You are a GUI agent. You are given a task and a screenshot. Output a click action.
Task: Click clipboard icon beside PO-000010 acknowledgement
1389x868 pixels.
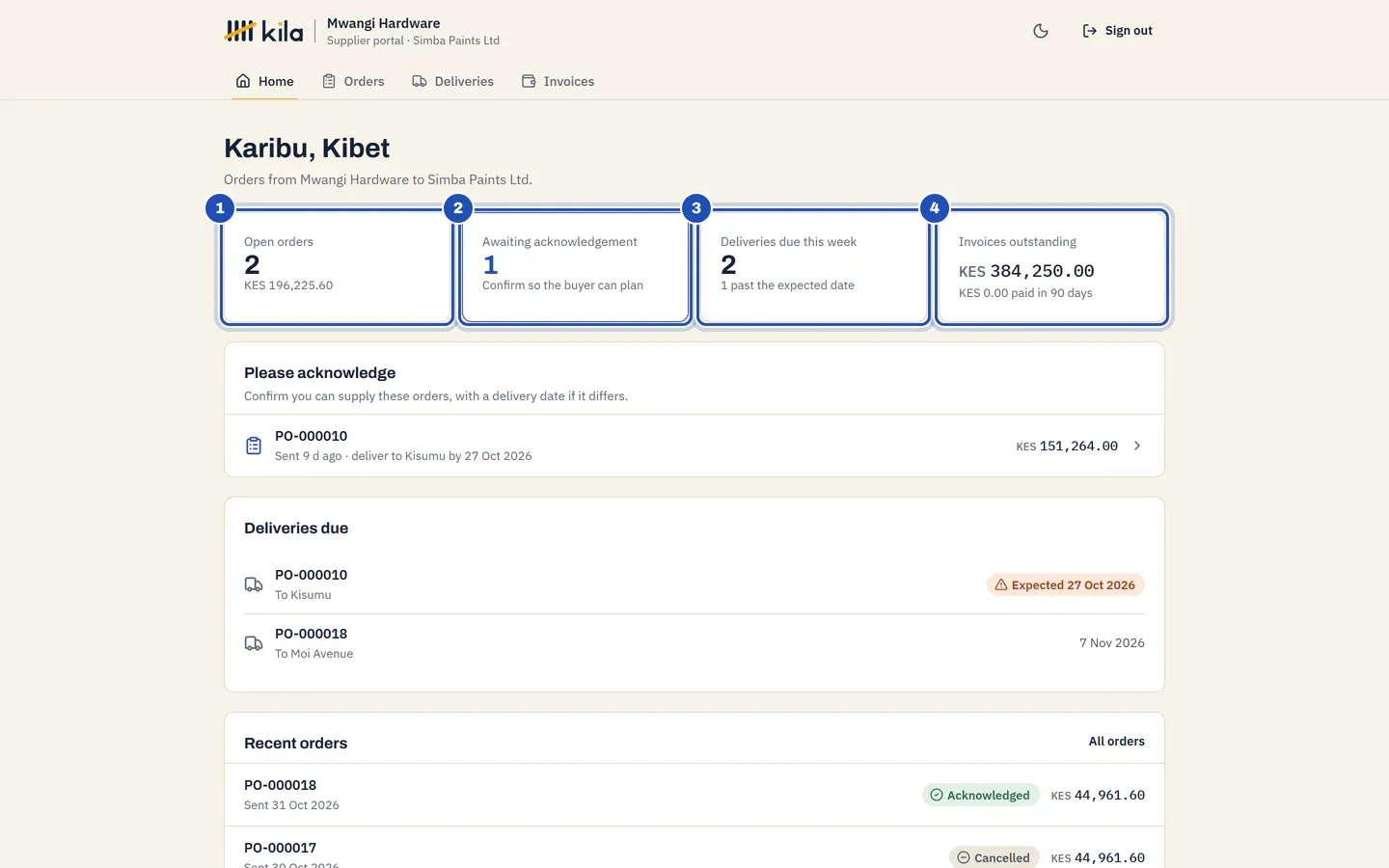coord(254,446)
